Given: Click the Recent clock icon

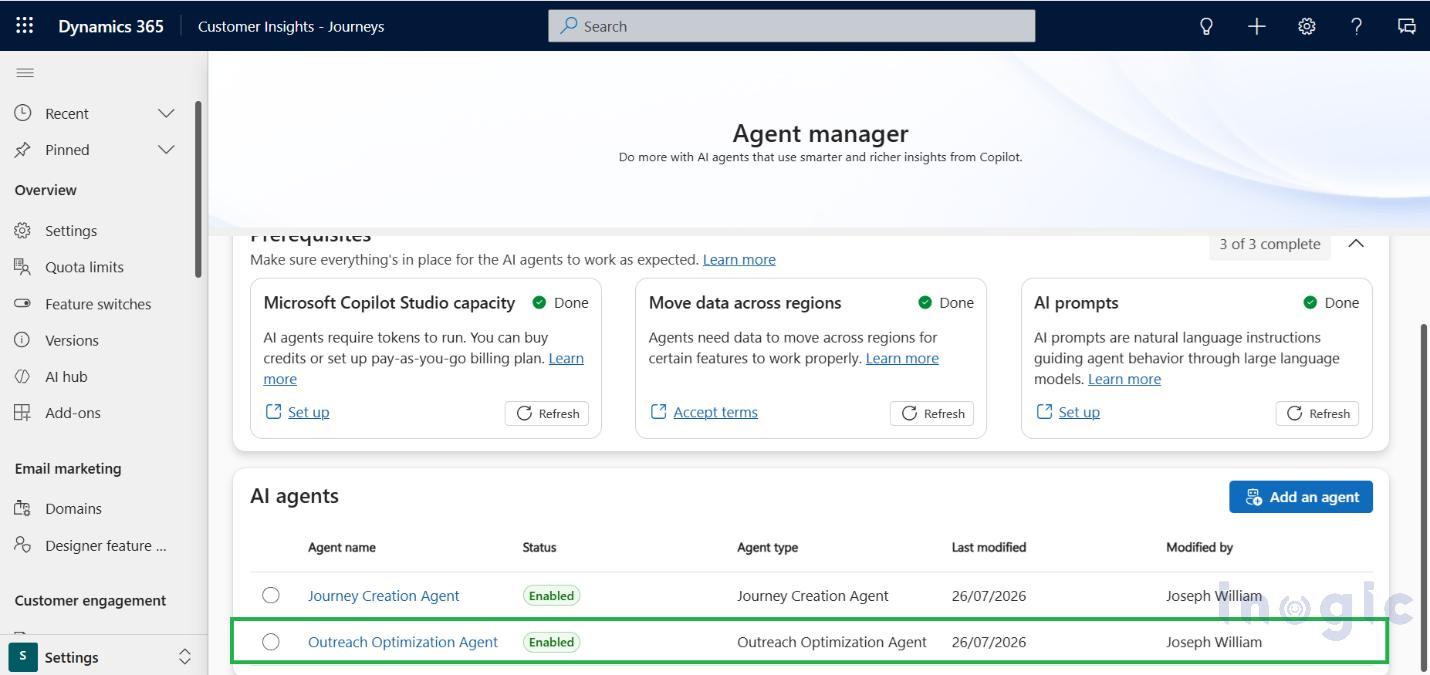Looking at the screenshot, I should [23, 113].
